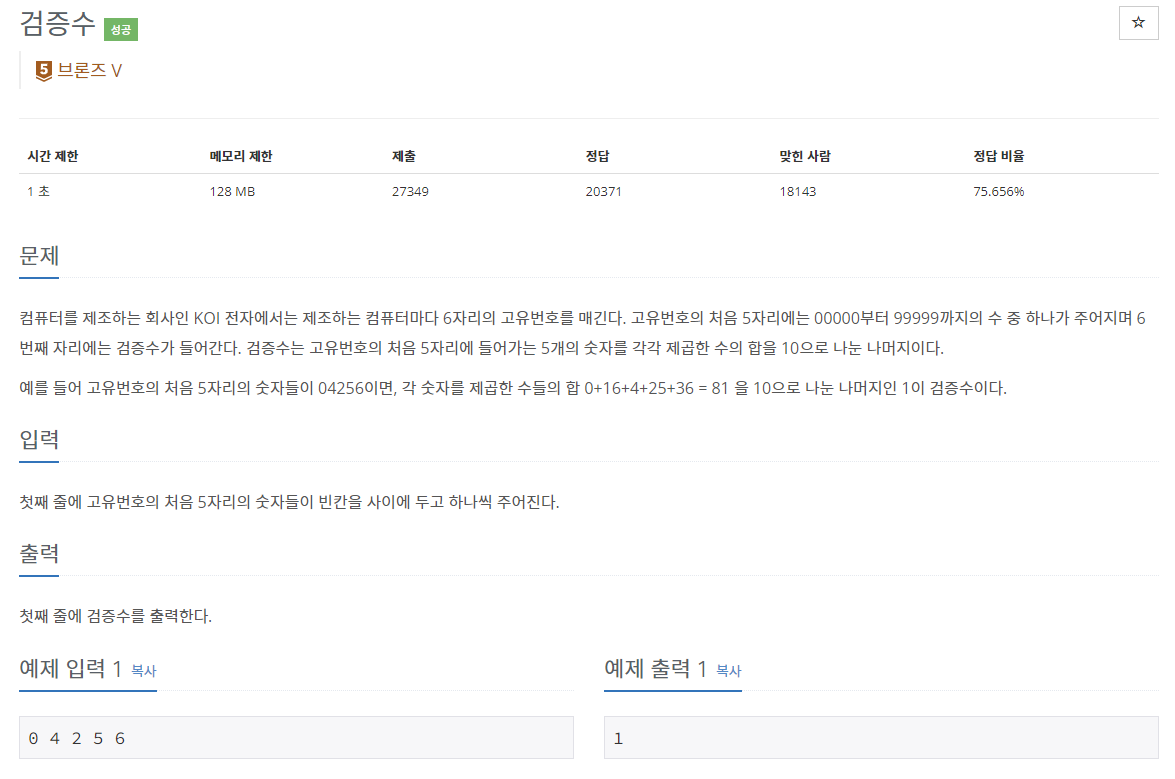This screenshot has height=779, width=1175.
Task: Click the green 성공 status badge
Action: click(121, 29)
